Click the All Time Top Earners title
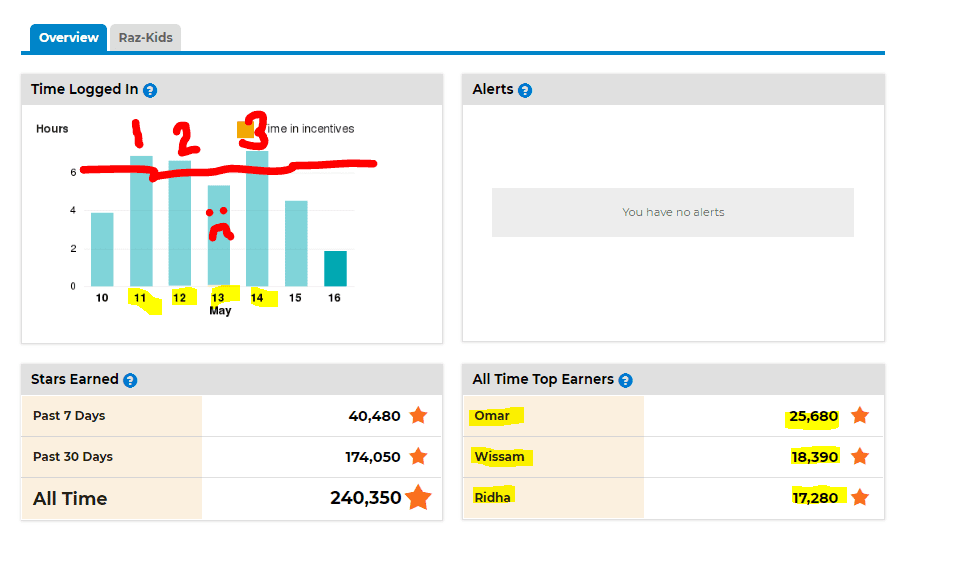The width and height of the screenshot is (965, 575). tap(543, 379)
